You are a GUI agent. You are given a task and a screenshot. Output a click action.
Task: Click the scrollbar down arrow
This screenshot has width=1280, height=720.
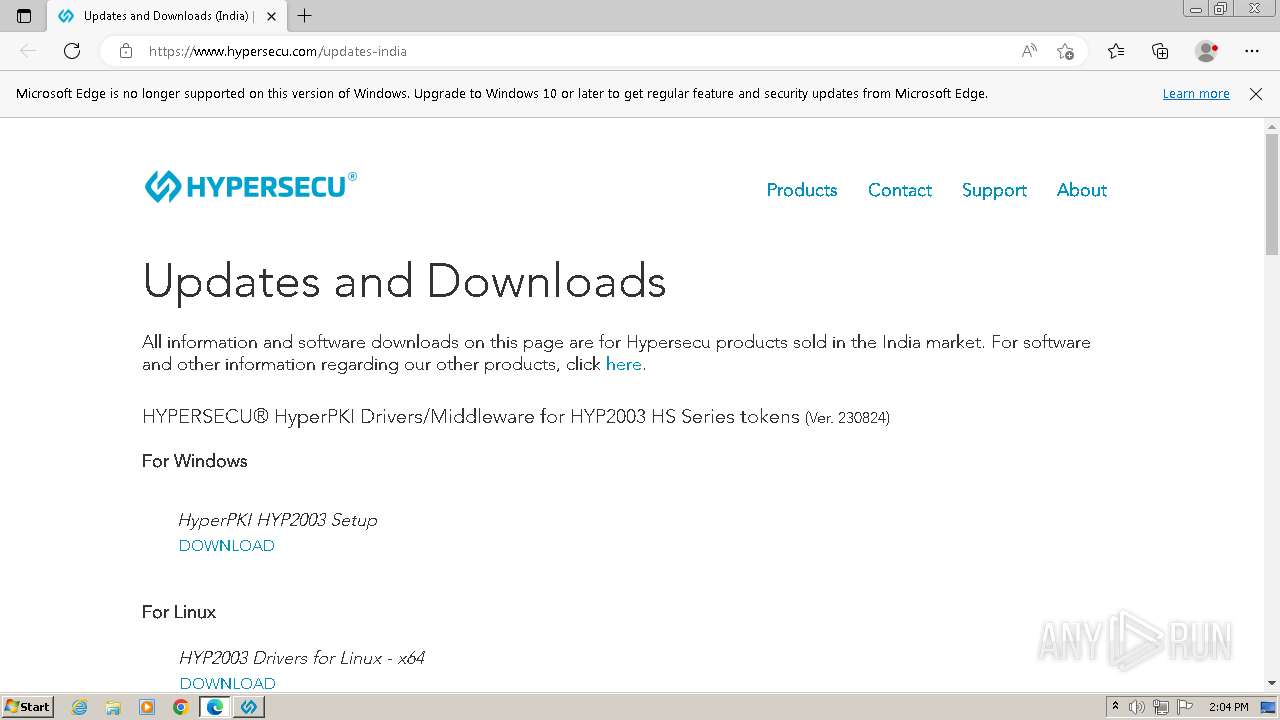(x=1272, y=682)
